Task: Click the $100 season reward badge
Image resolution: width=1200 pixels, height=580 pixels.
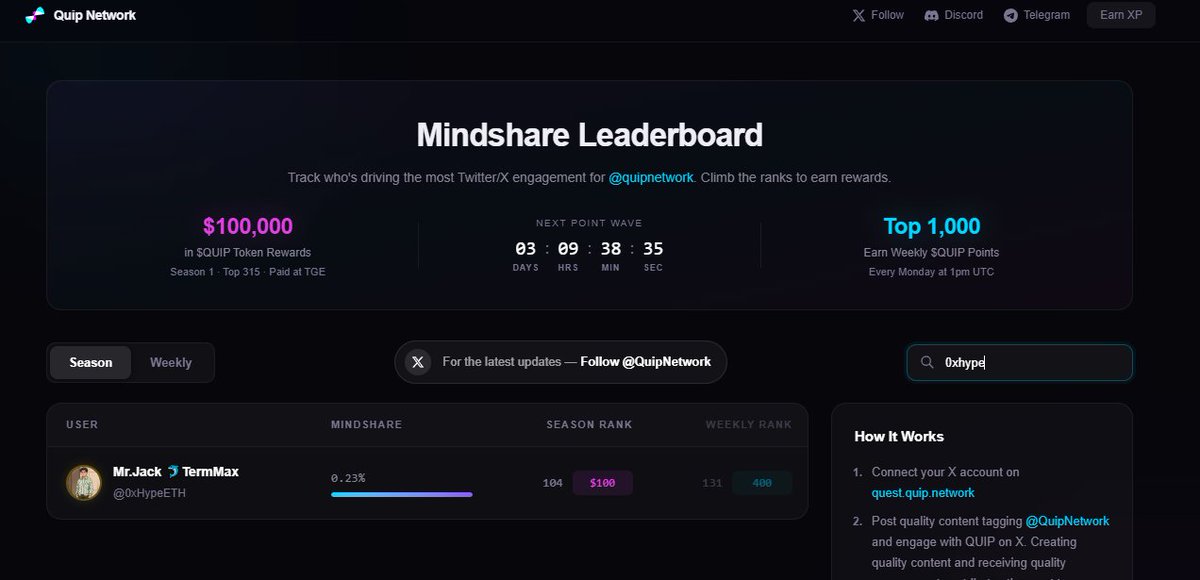Action: click(x=603, y=483)
